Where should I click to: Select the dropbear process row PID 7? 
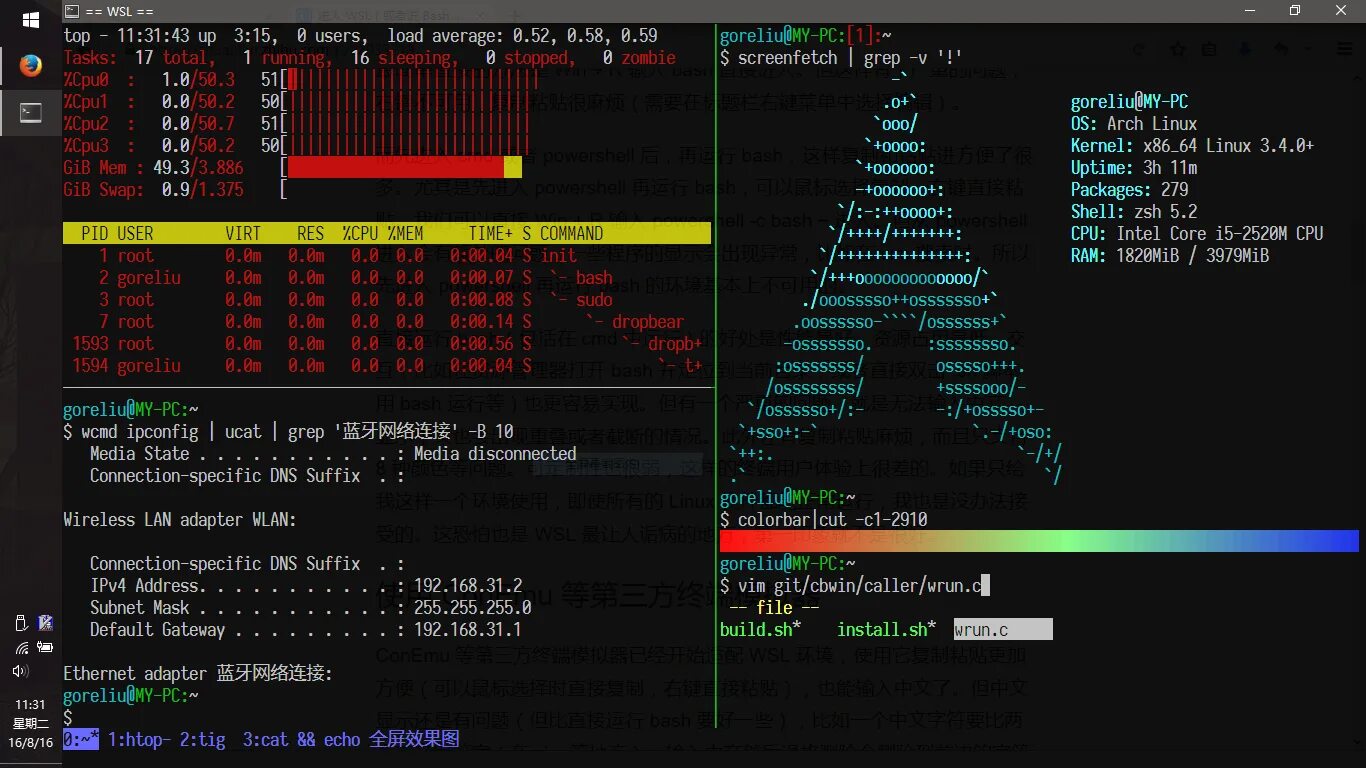click(387, 321)
